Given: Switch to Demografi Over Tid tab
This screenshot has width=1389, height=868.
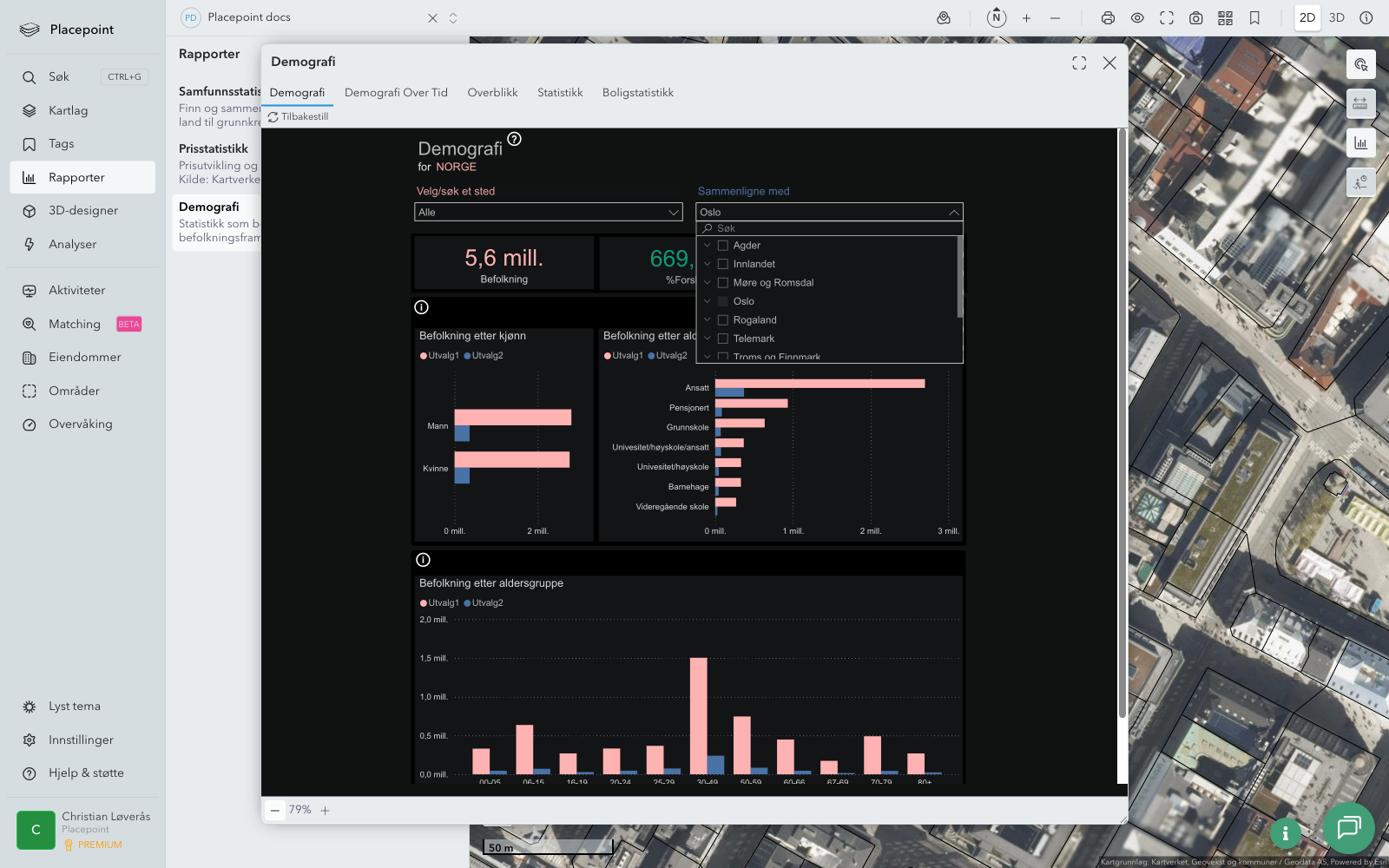Looking at the screenshot, I should (396, 93).
